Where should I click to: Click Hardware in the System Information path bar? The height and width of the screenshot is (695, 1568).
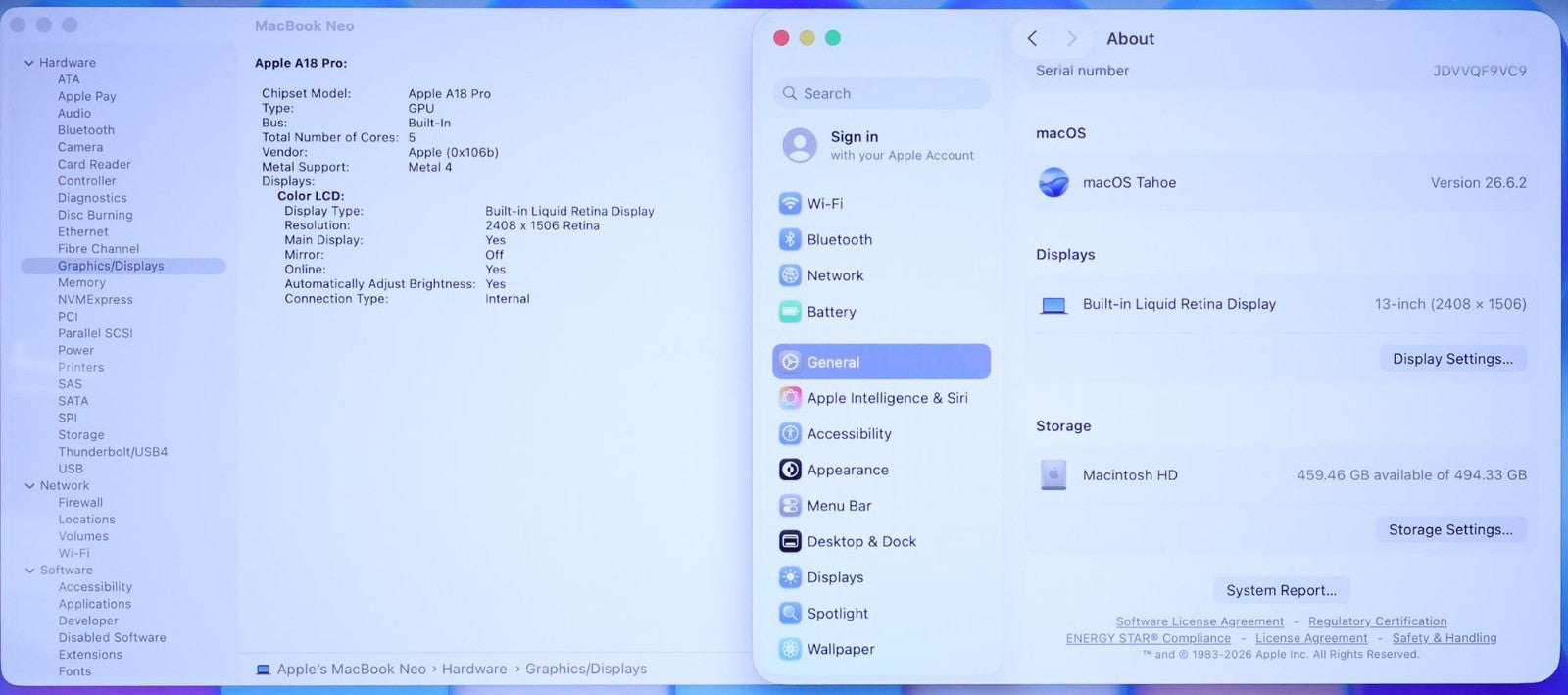pos(474,669)
